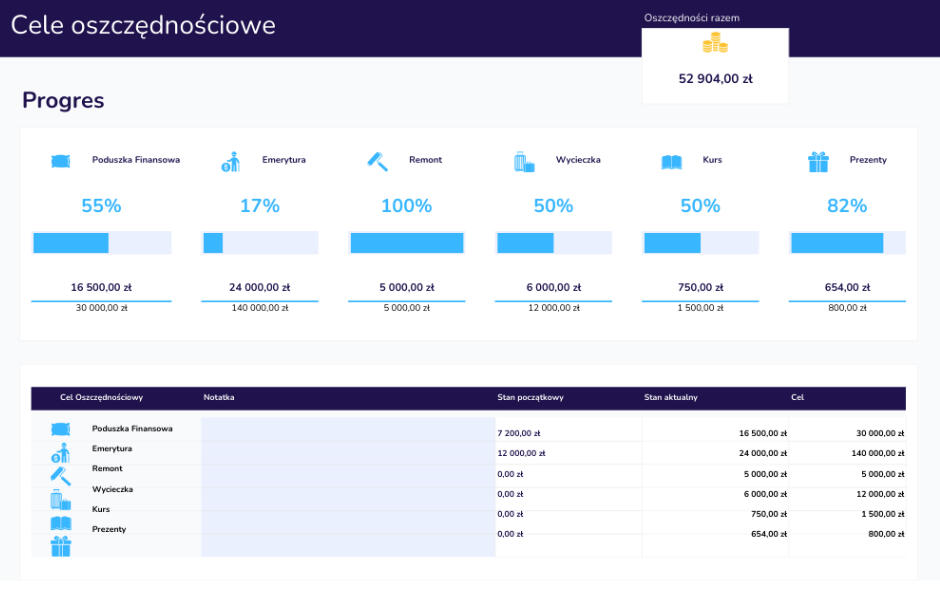
Task: Select the Stan aktualny column header
Action: coord(671,398)
